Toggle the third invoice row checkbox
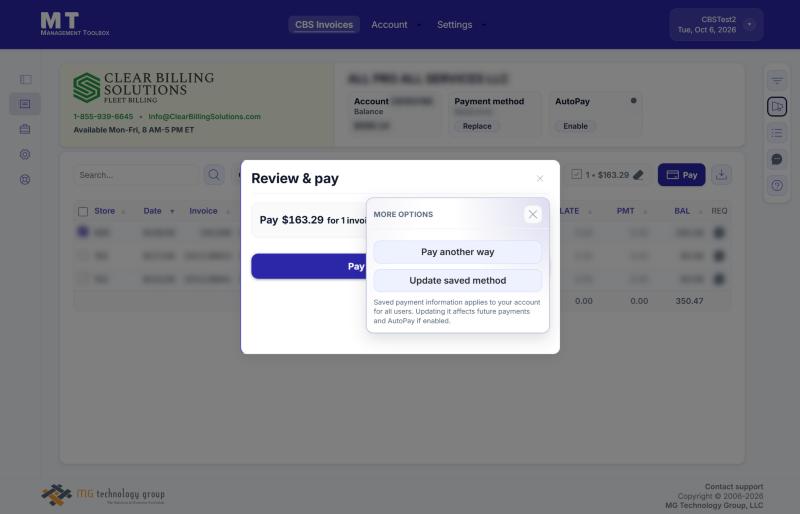Image resolution: width=800 pixels, height=514 pixels. click(x=83, y=279)
